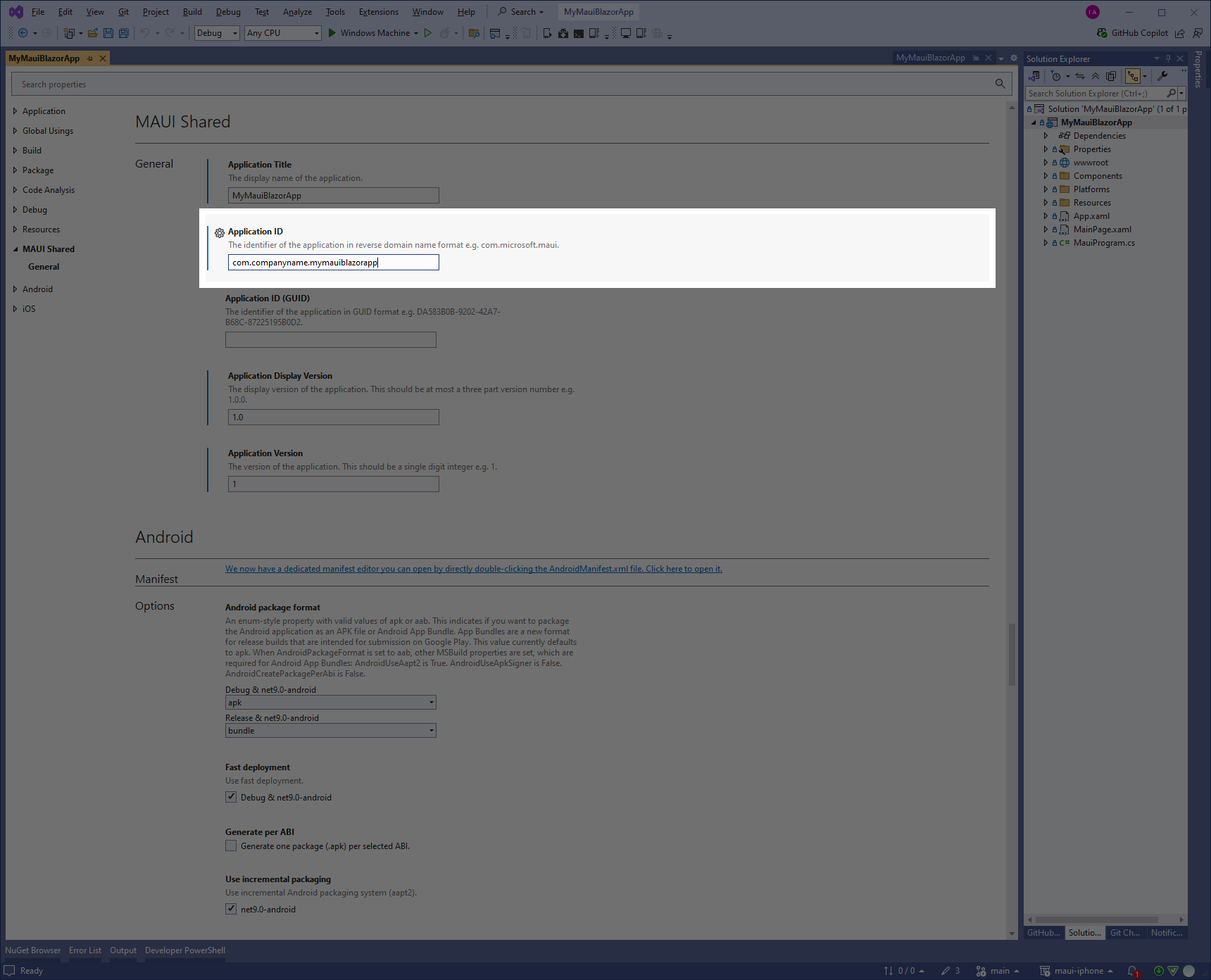The height and width of the screenshot is (980, 1211).
Task: Click the Sync with Active Document icon
Action: coord(1080,76)
